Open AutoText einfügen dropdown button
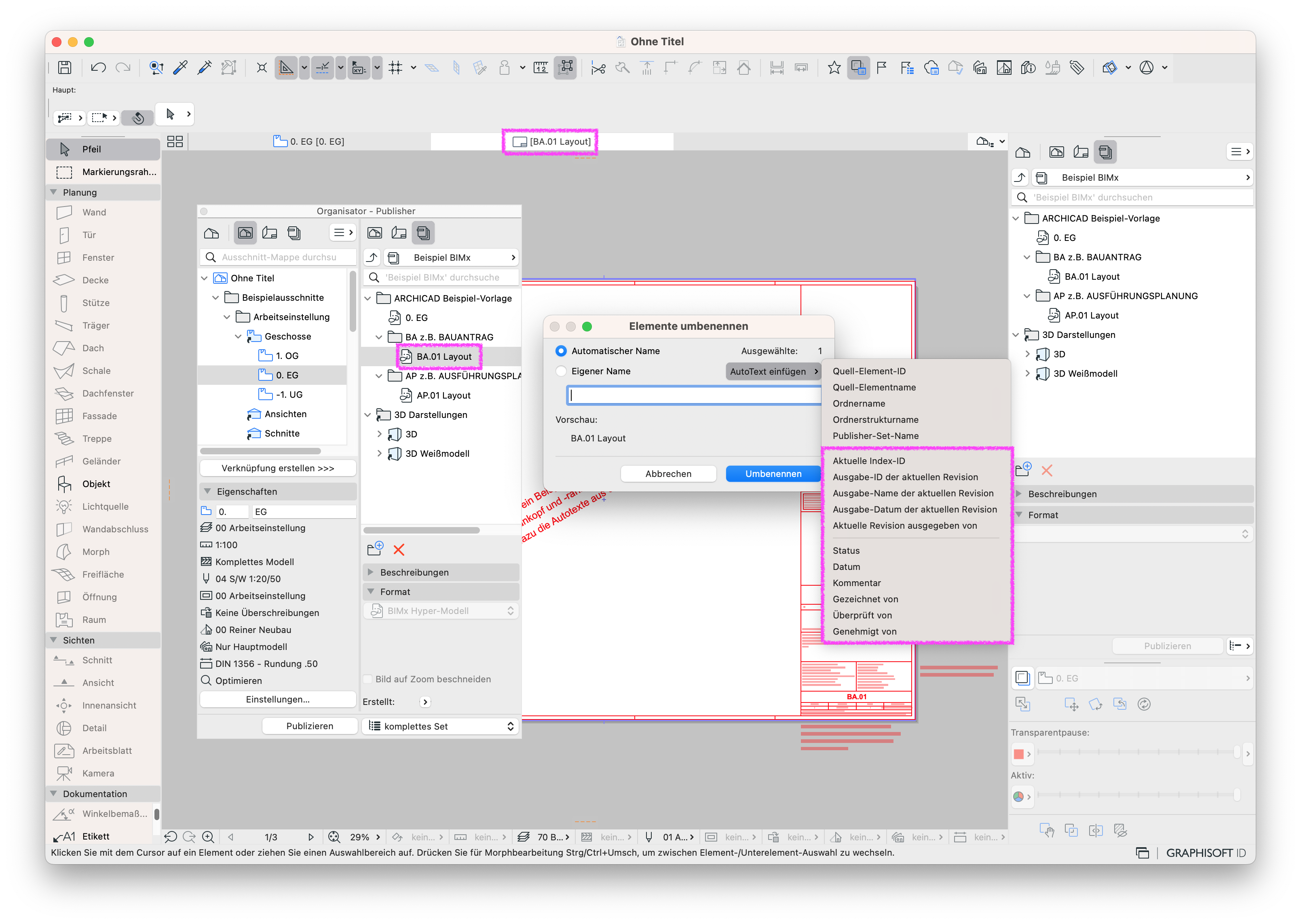Screen dimensions: 1301x924 point(773,371)
